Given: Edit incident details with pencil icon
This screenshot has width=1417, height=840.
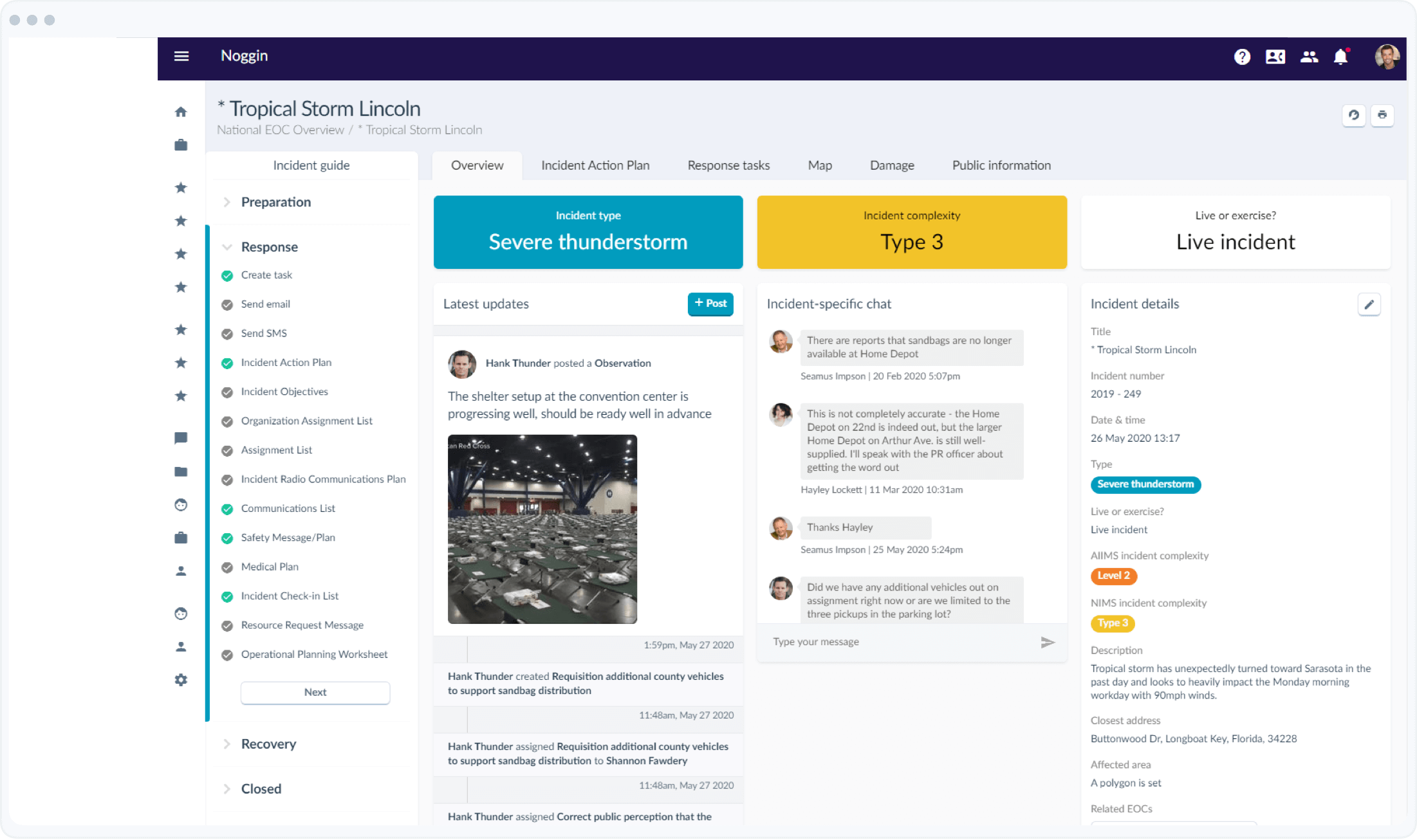Looking at the screenshot, I should pos(1369,304).
